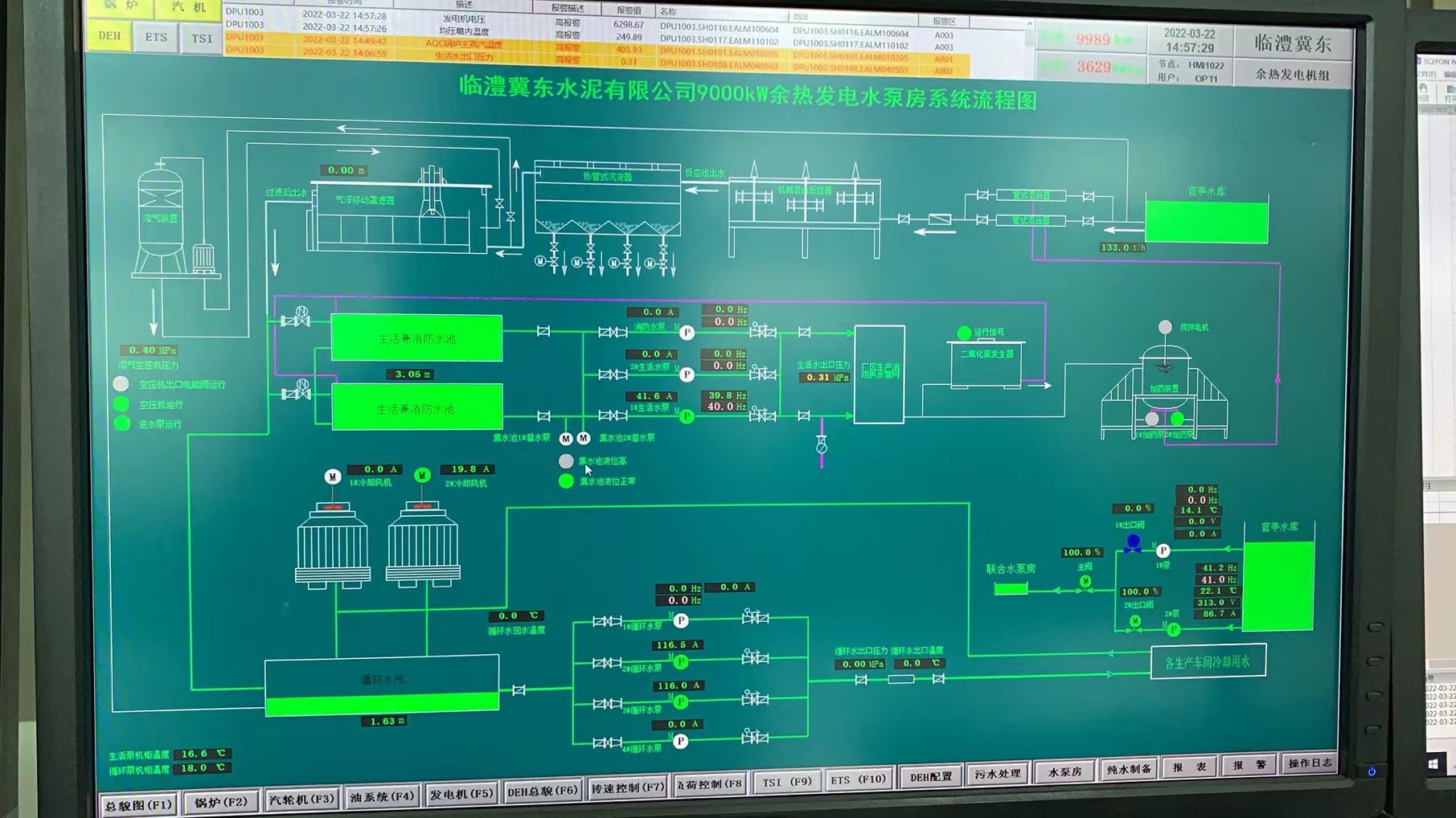Open the 水泵房 page
Screen dimensions: 1456x818
[x=1064, y=771]
